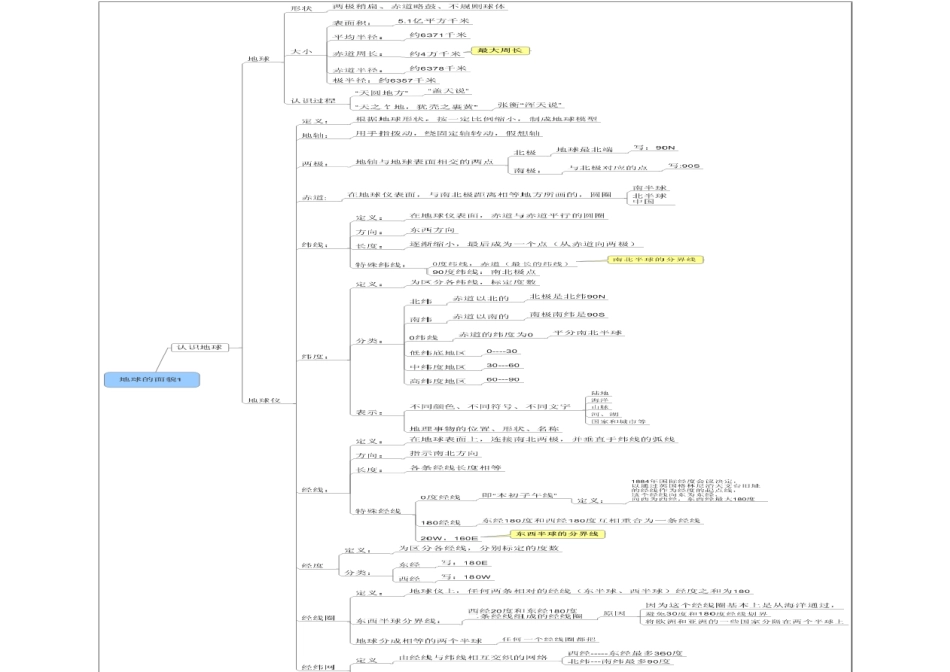Click the 写：90N label

click(x=654, y=148)
